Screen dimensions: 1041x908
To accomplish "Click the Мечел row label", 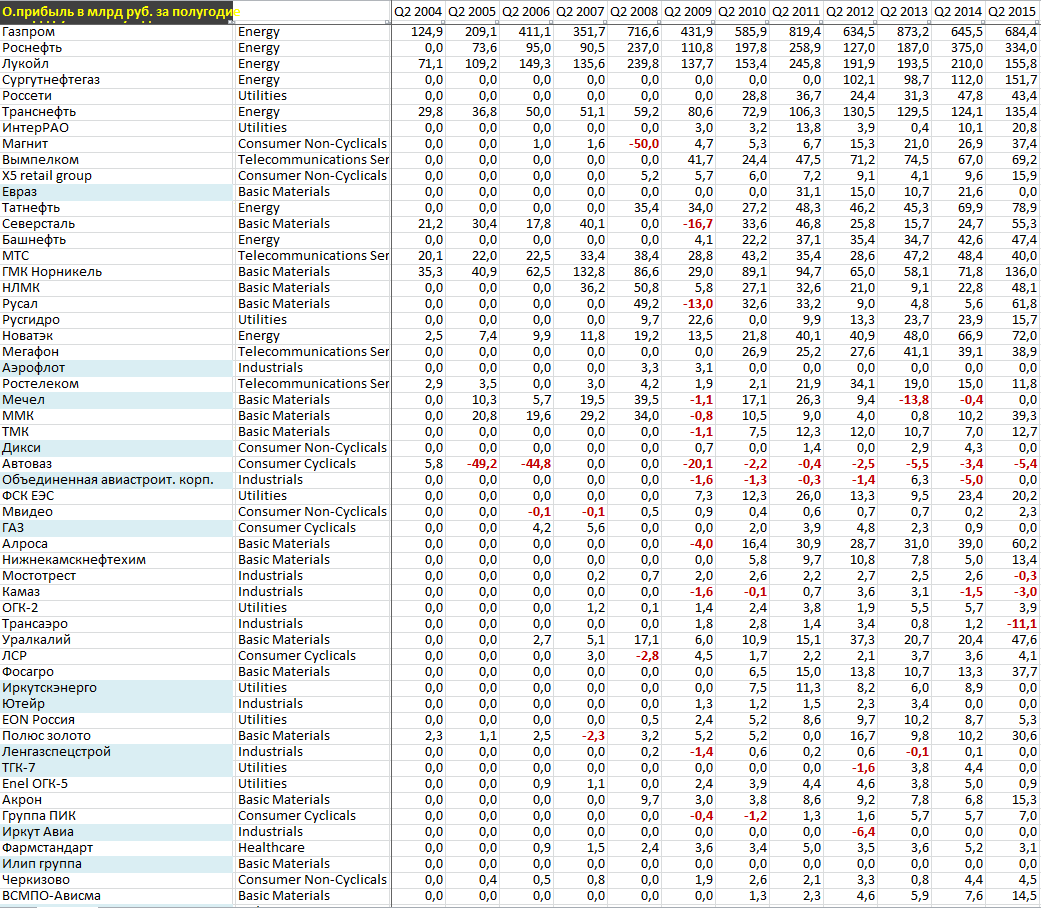I will tap(118, 400).
